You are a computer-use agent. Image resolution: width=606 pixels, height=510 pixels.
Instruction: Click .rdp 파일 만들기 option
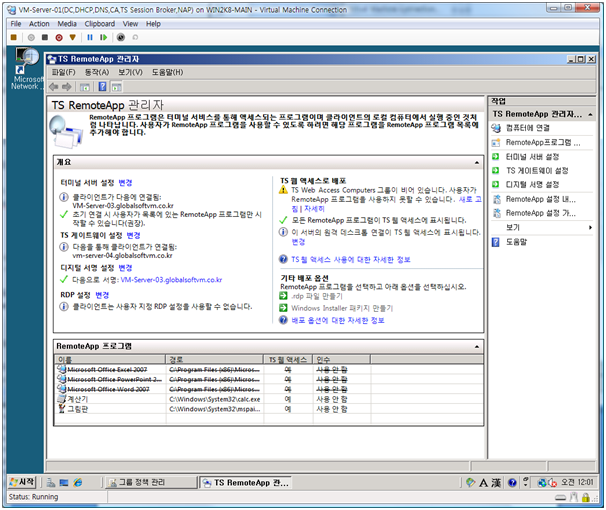click(x=317, y=296)
